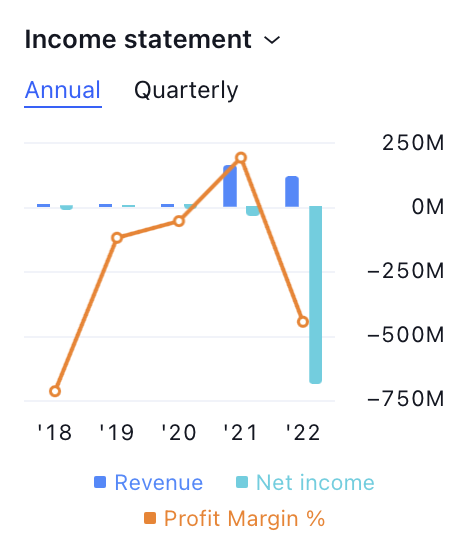Select the '20 profit margin data point
Image resolution: width=452 pixels, height=542 pixels.
tap(179, 221)
